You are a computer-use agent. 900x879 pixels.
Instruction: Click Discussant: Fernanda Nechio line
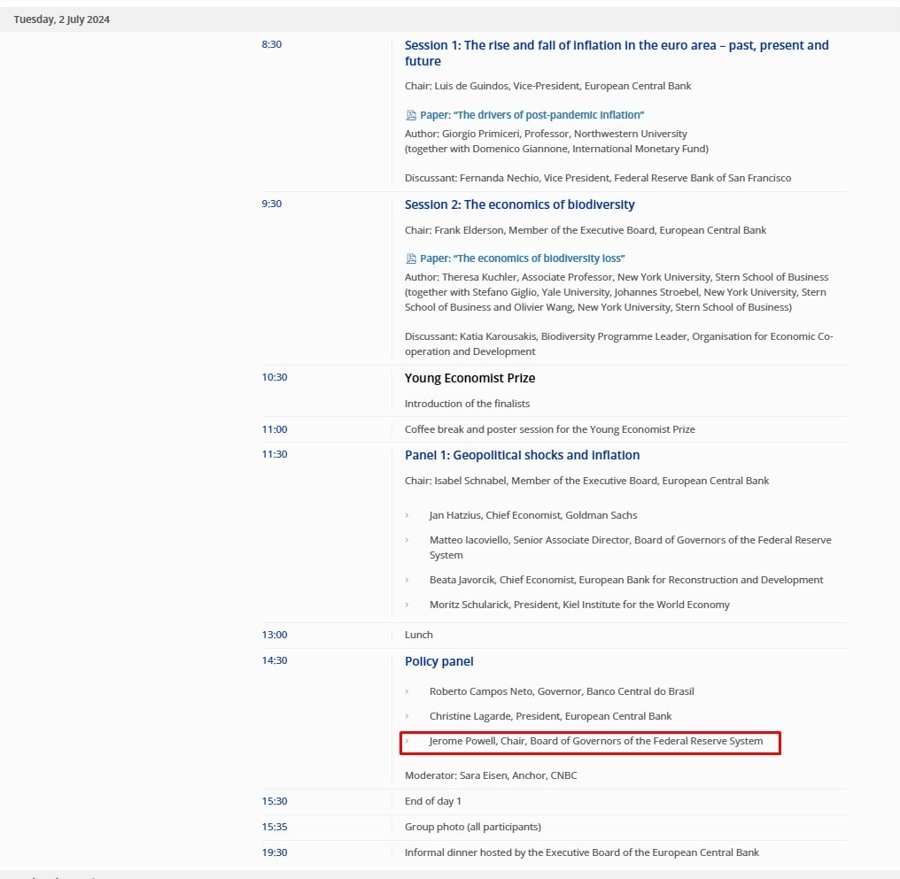click(x=598, y=178)
